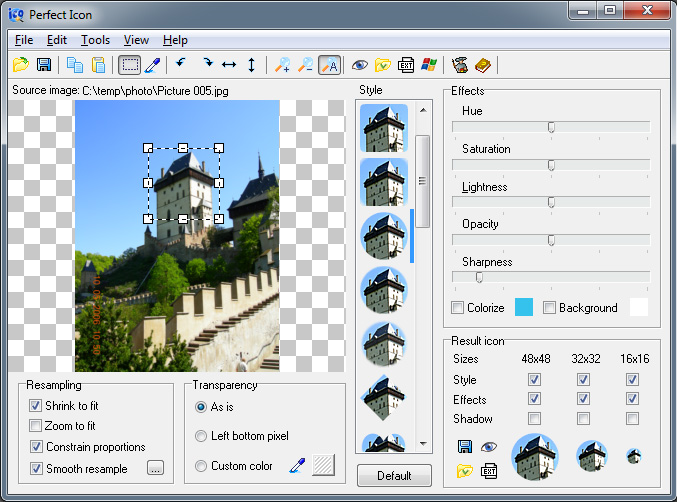This screenshot has width=677, height=502.
Task: Select the rectangular selection tool
Action: pos(130,65)
